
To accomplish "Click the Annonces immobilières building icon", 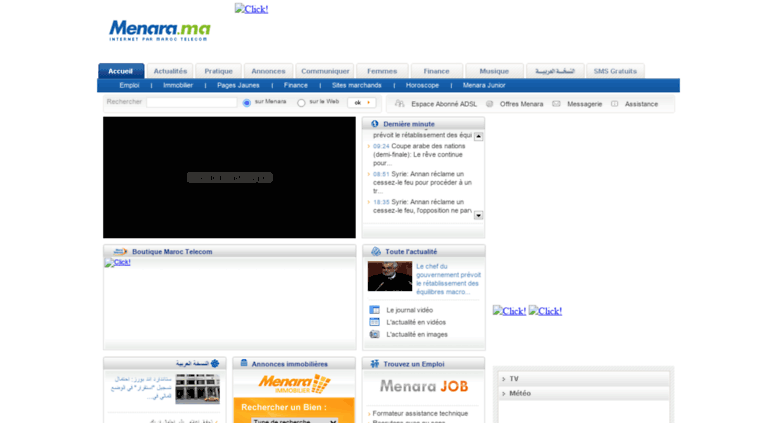I will (x=244, y=363).
